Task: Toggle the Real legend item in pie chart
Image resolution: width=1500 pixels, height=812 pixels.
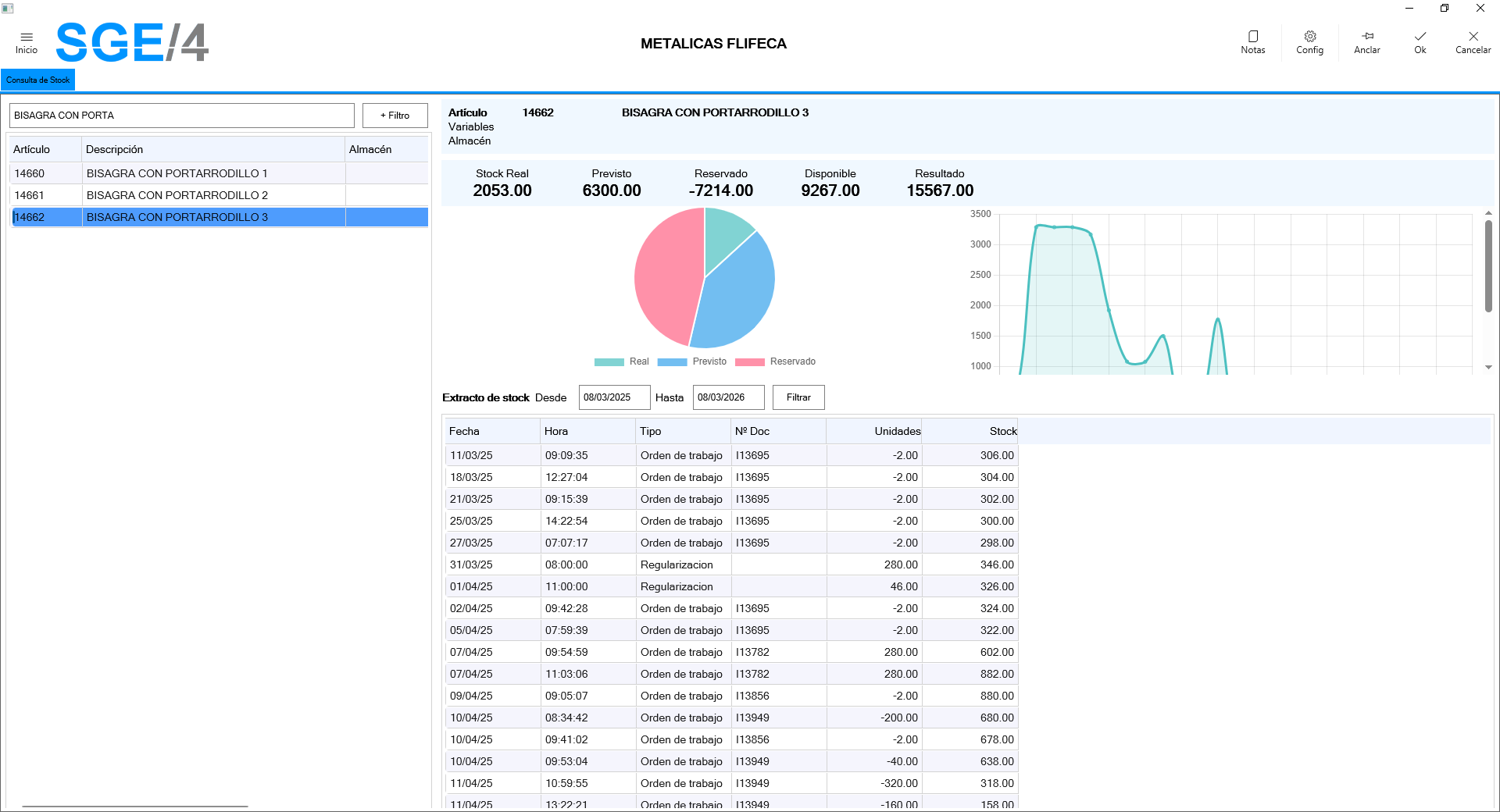Action: click(622, 361)
